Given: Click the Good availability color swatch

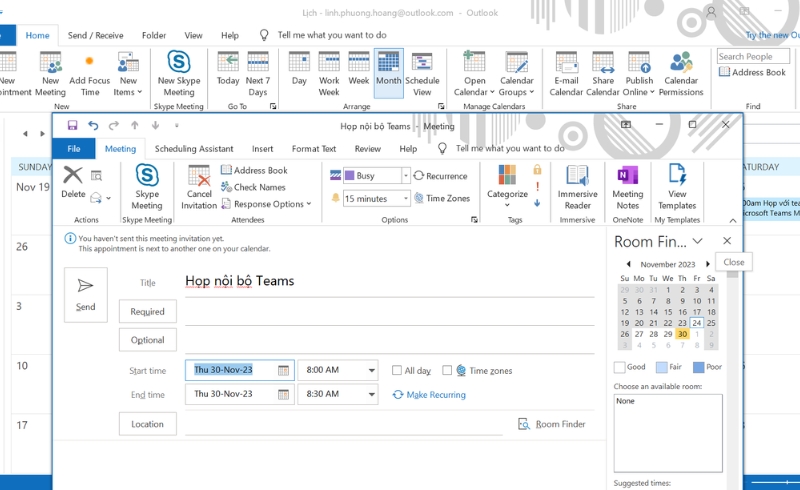Looking at the screenshot, I should tap(619, 367).
